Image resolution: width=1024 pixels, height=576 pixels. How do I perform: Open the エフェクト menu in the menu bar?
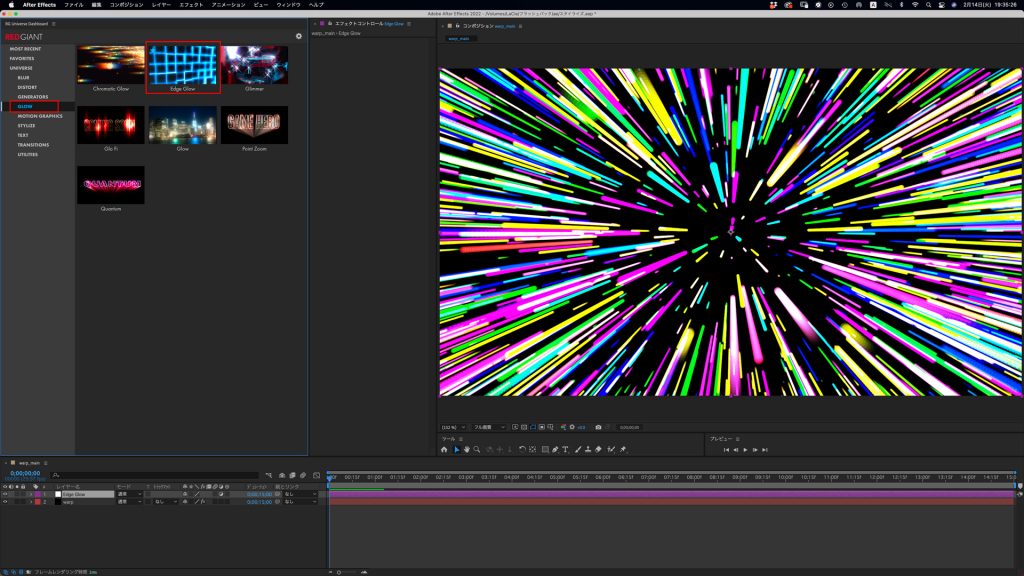pos(191,5)
